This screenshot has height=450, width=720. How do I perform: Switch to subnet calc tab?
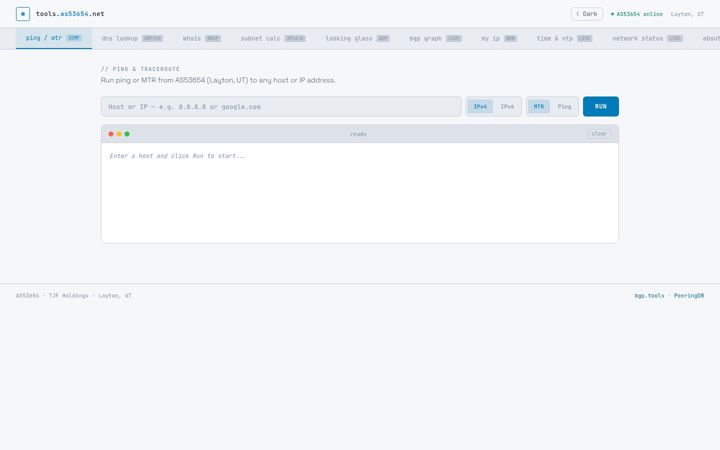[273, 39]
